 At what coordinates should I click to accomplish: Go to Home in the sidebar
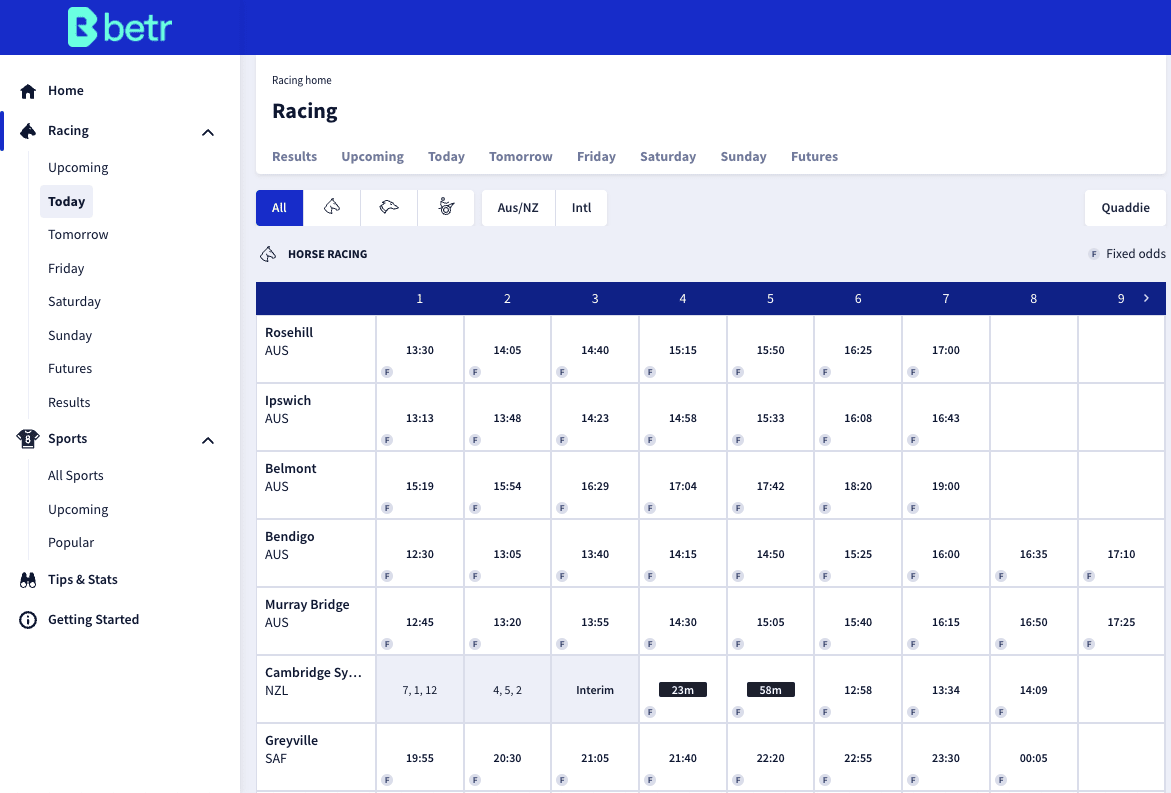[x=66, y=90]
